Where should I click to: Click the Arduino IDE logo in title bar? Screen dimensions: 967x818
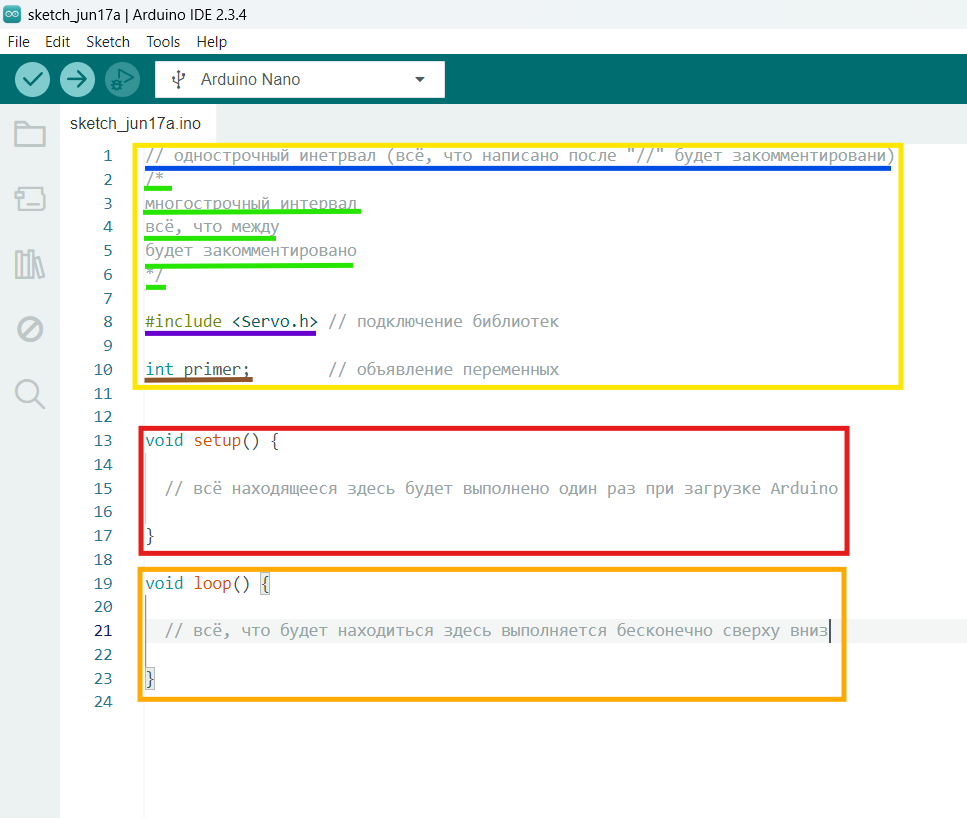(12, 14)
